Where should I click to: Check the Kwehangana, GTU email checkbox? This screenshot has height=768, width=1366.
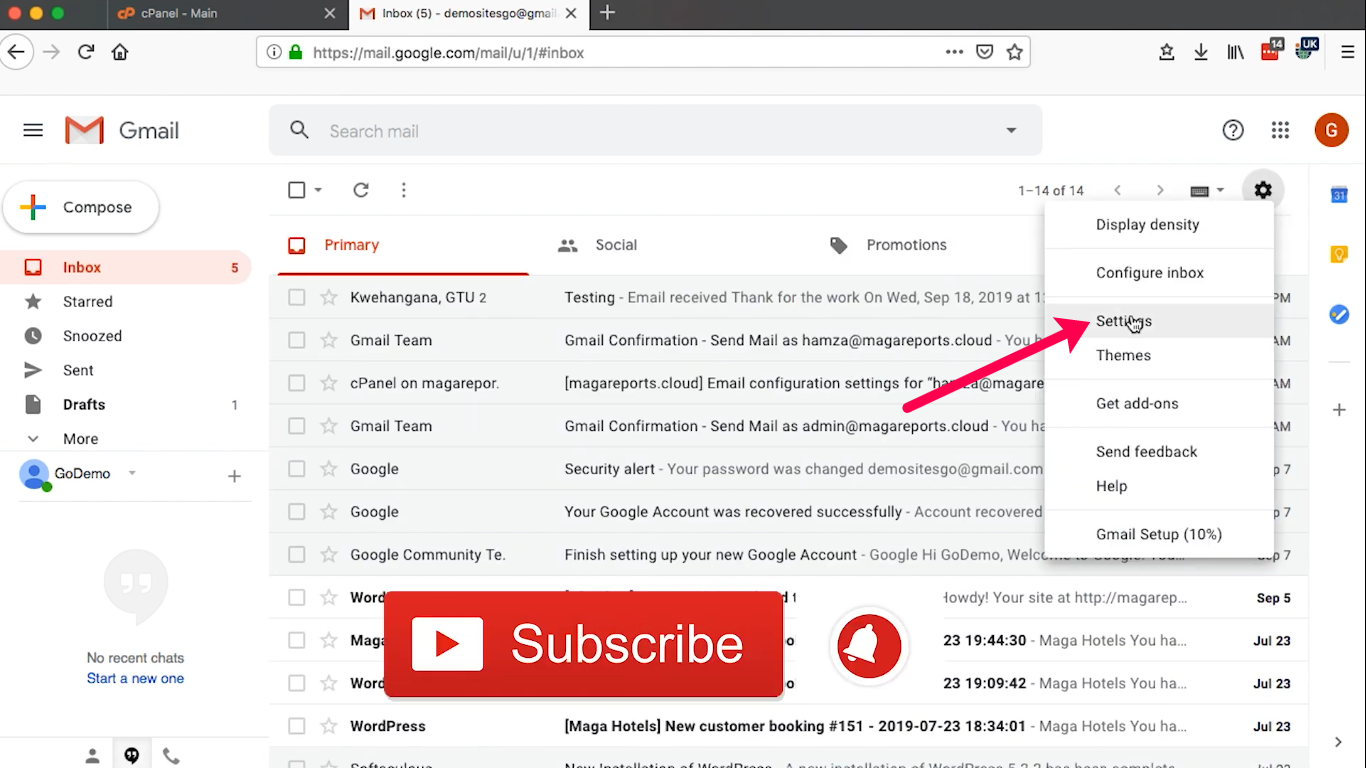point(297,297)
